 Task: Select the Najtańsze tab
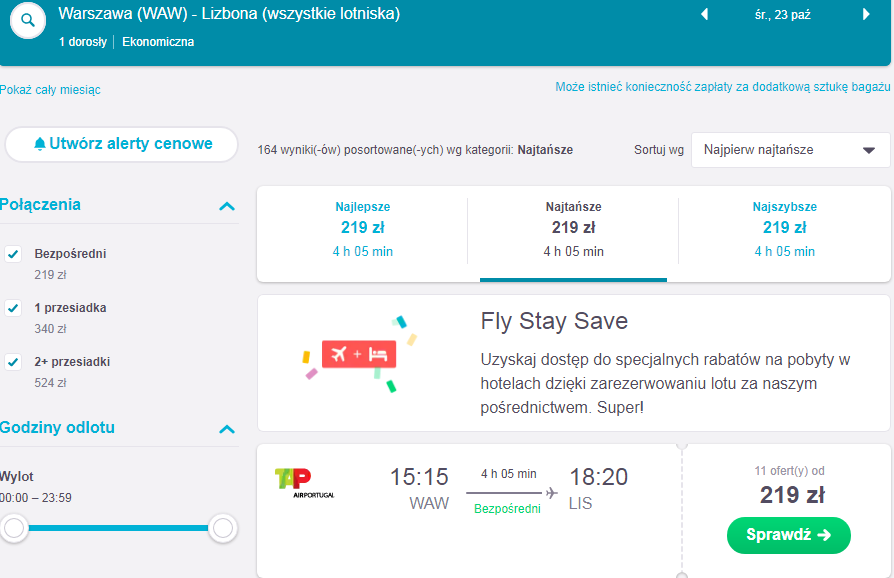pos(574,230)
